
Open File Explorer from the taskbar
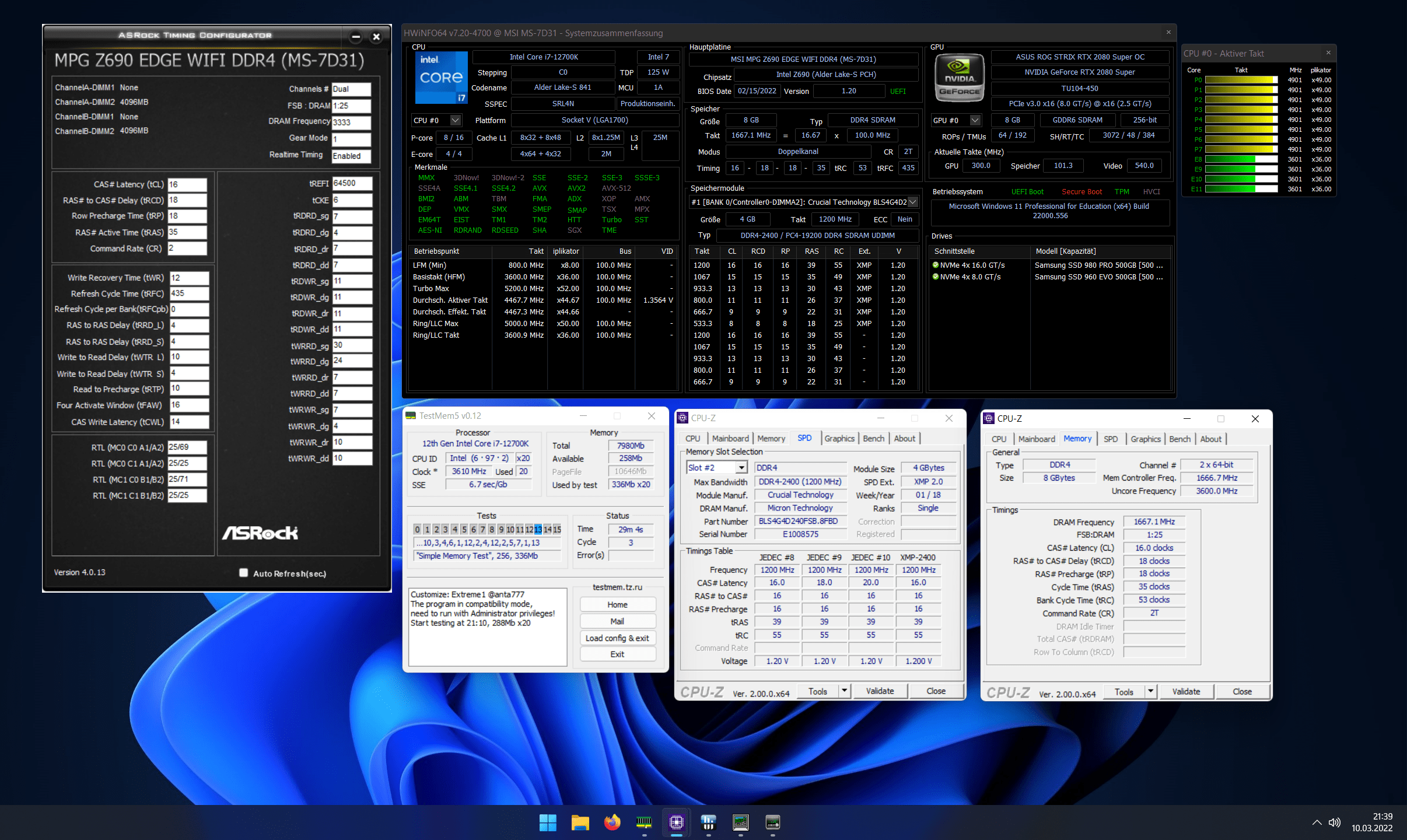coord(580,822)
